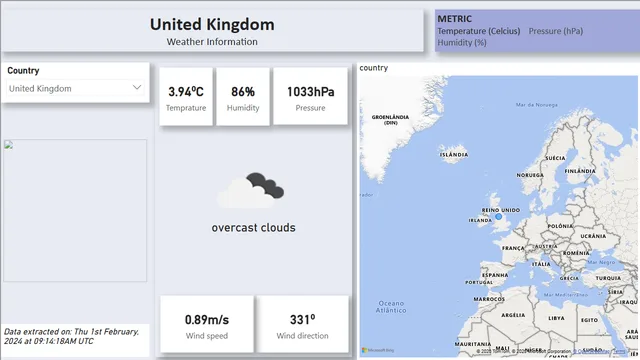Click the 'Mar Mediterrâneo' map label
This screenshot has width=640, height=360.
coord(566,295)
